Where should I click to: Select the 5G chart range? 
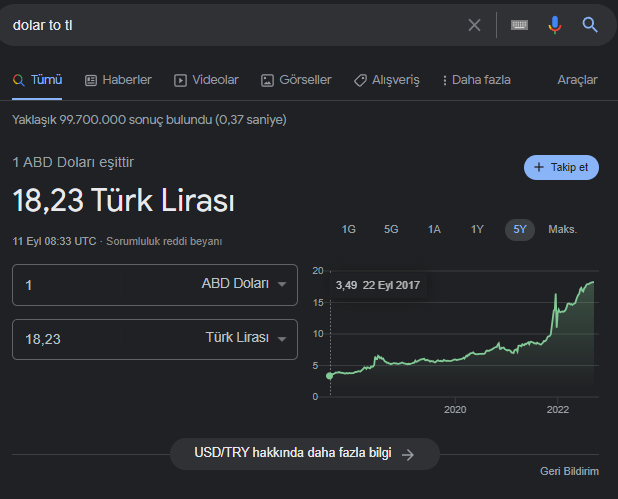point(391,229)
